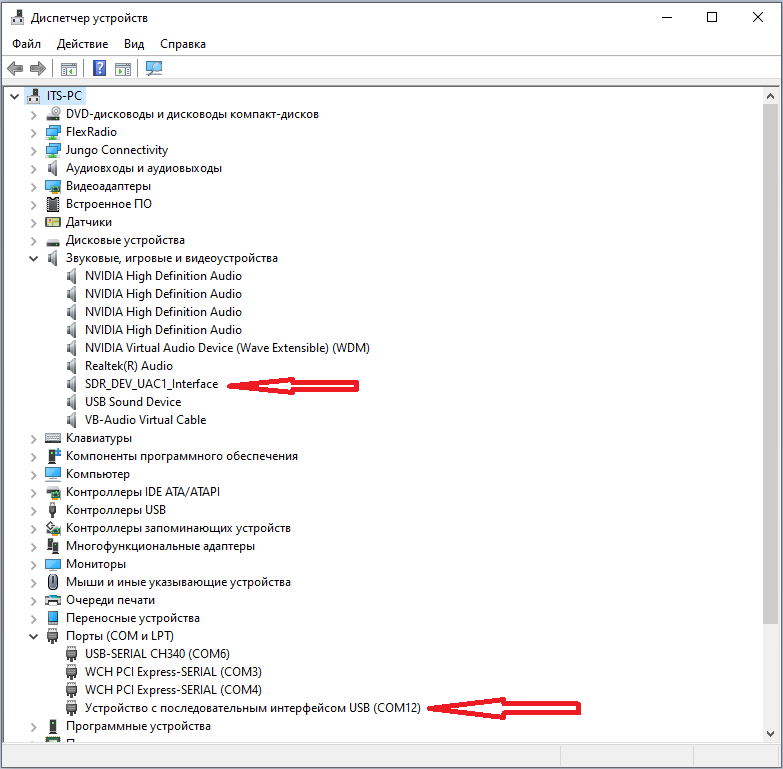
Task: Toggle the console tree pane toolbar icon
Action: coord(69,69)
